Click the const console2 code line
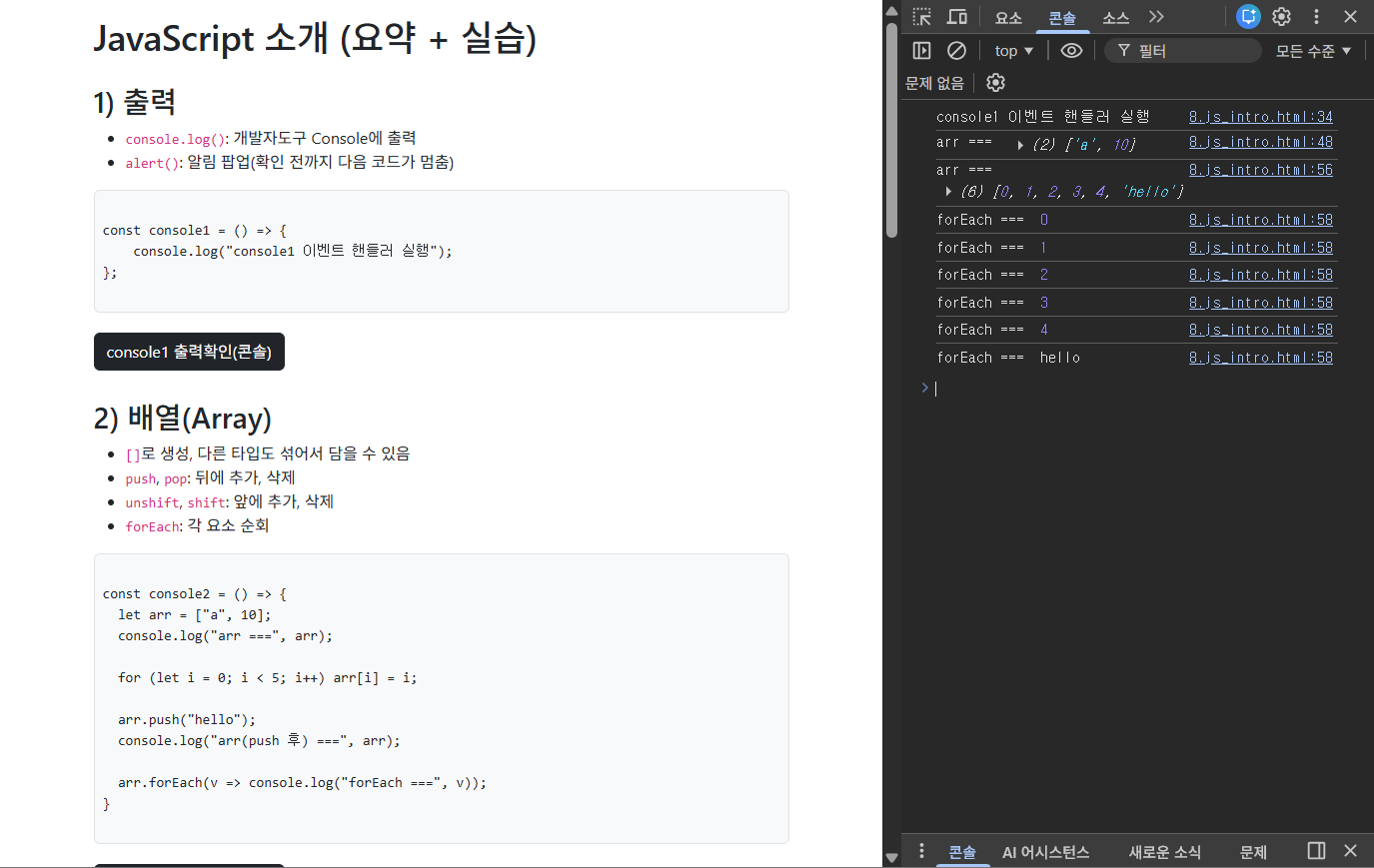 point(194,593)
